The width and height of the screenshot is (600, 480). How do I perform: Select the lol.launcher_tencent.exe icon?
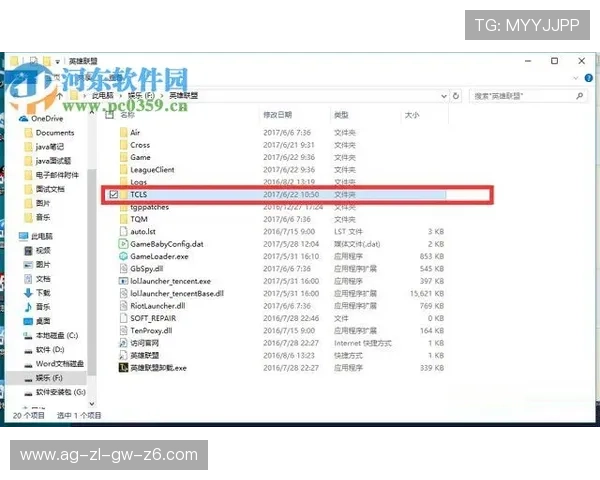tap(123, 281)
